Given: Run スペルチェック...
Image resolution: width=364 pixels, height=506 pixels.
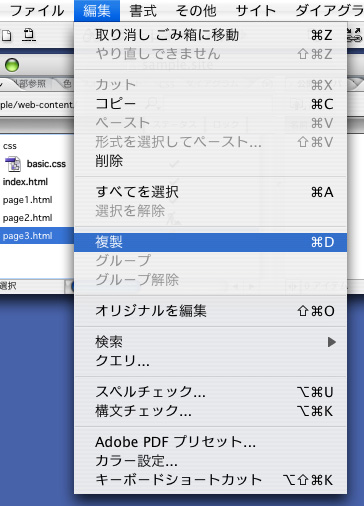Looking at the screenshot, I should click(x=210, y=392).
